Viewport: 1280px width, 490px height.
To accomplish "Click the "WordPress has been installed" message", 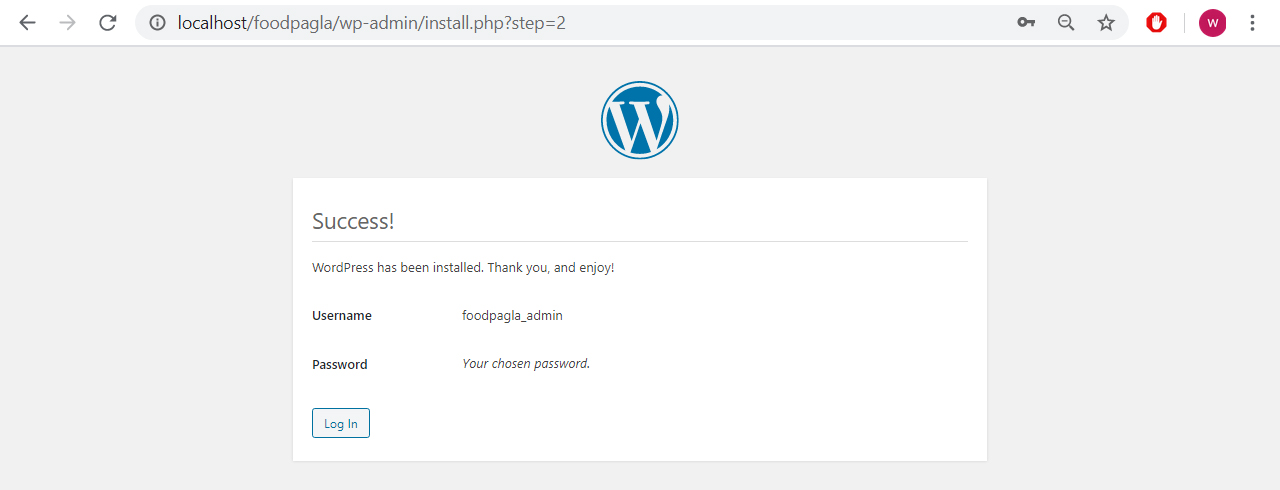I will pos(463,268).
